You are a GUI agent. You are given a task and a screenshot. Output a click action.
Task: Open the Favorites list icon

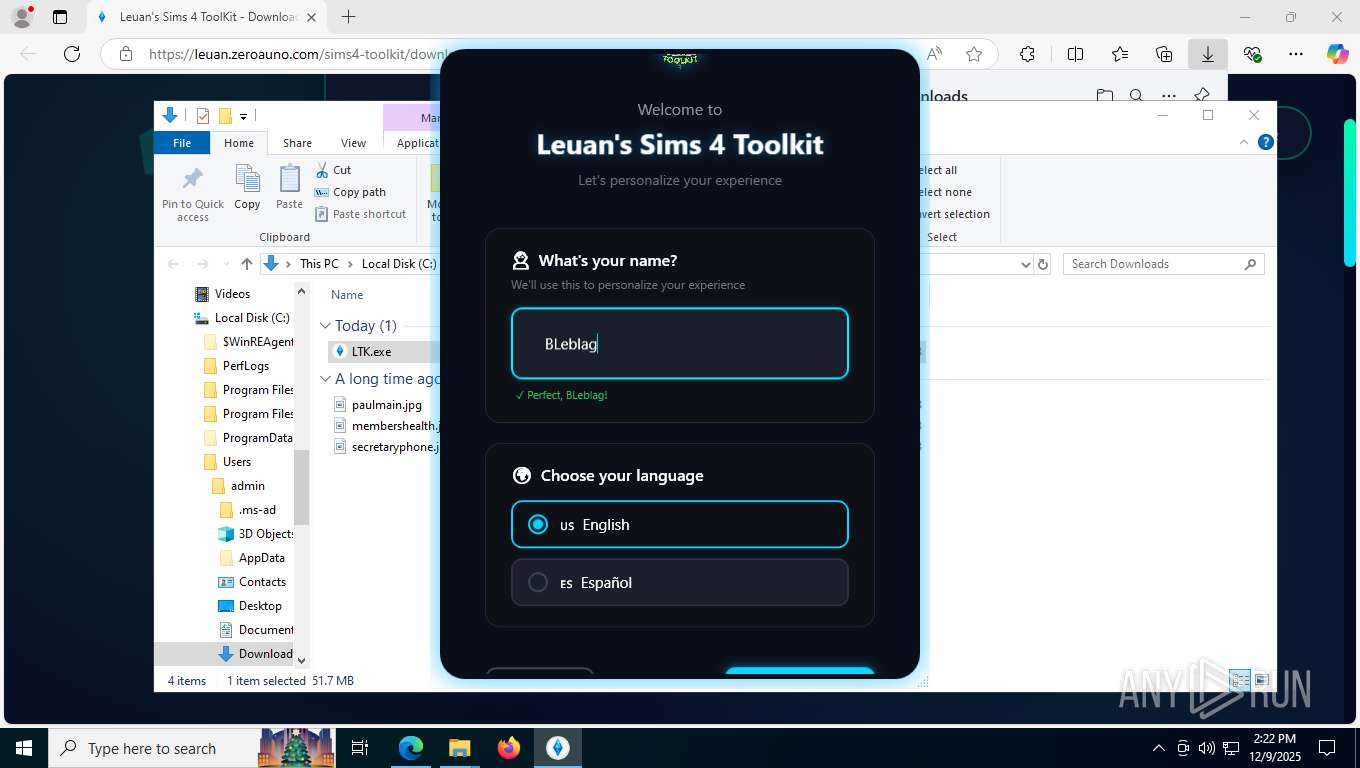tap(1119, 54)
